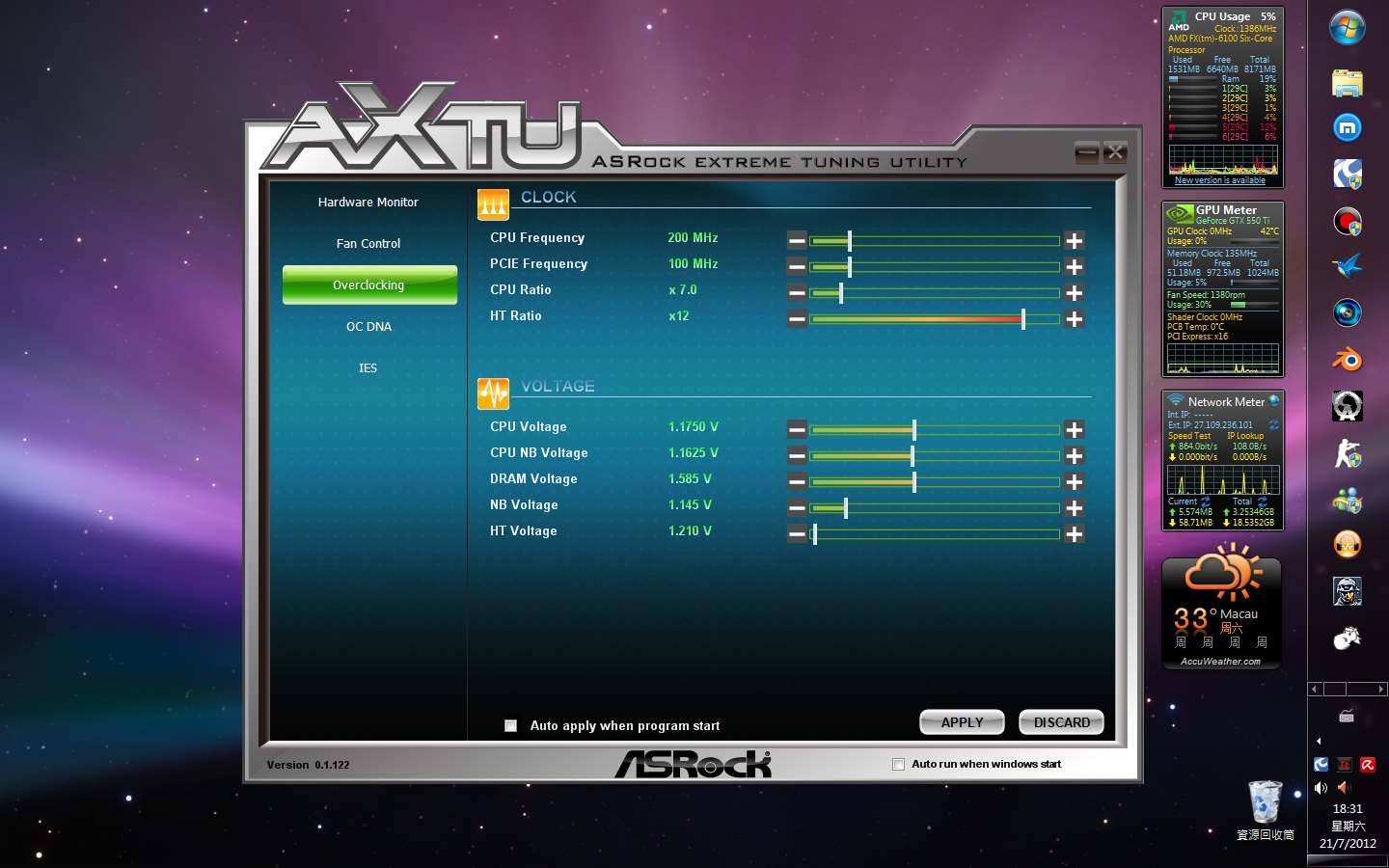Raise NB Voltage with plus button
The width and height of the screenshot is (1389, 868).
1074,507
